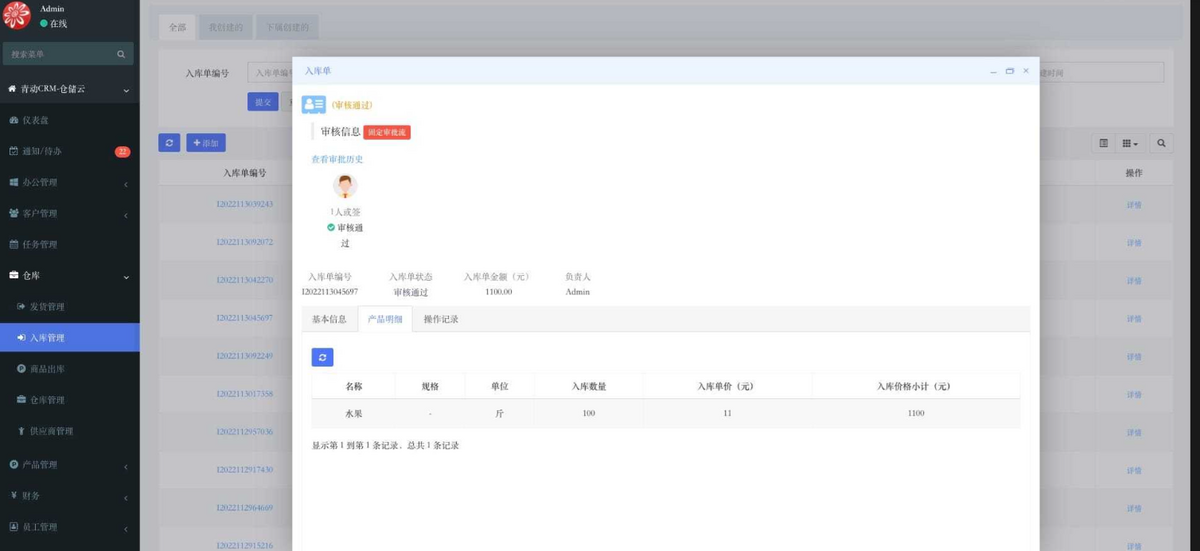The image size is (1200, 551).
Task: Click the red 22 notification badge
Action: (x=122, y=152)
